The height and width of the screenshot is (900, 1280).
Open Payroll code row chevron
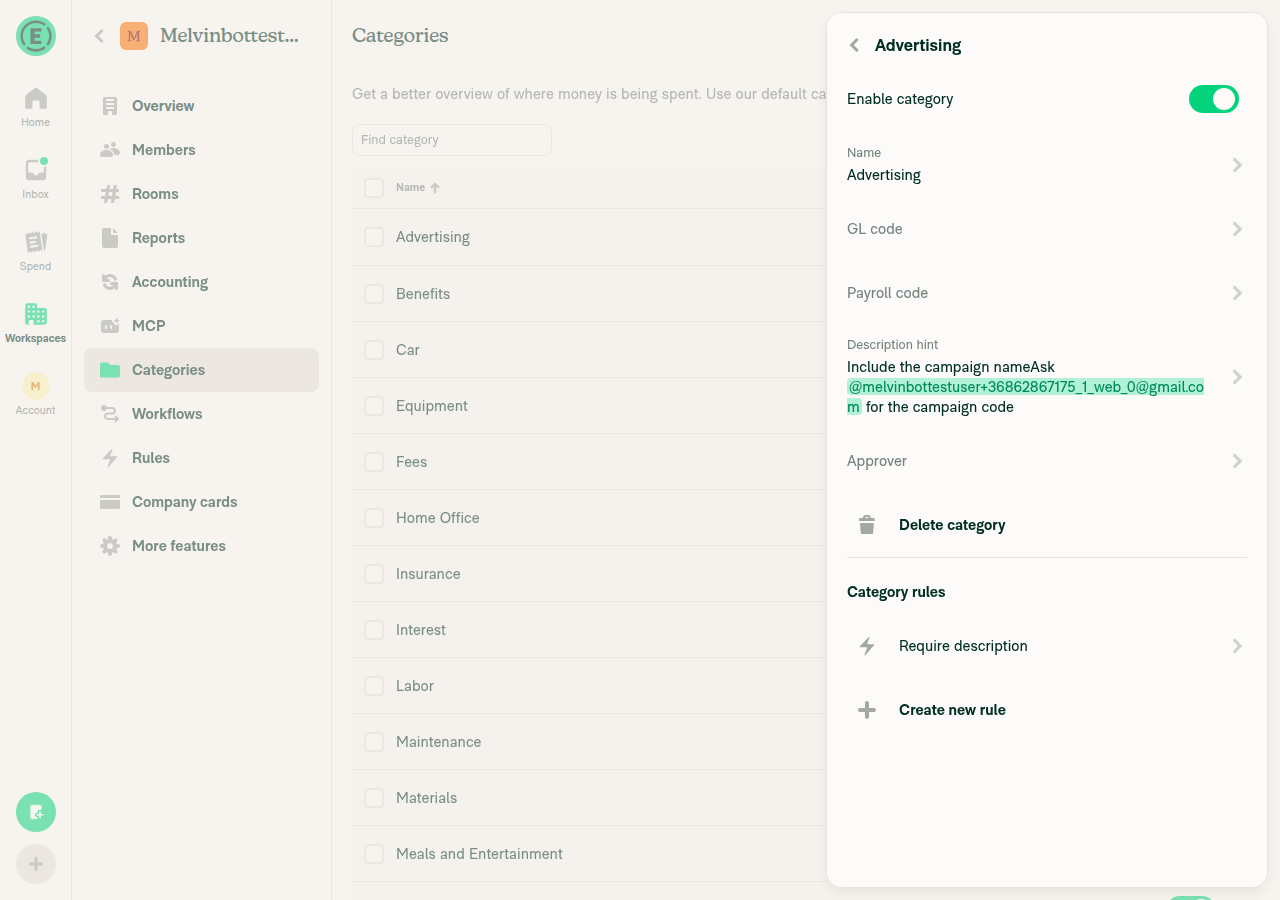(1237, 293)
